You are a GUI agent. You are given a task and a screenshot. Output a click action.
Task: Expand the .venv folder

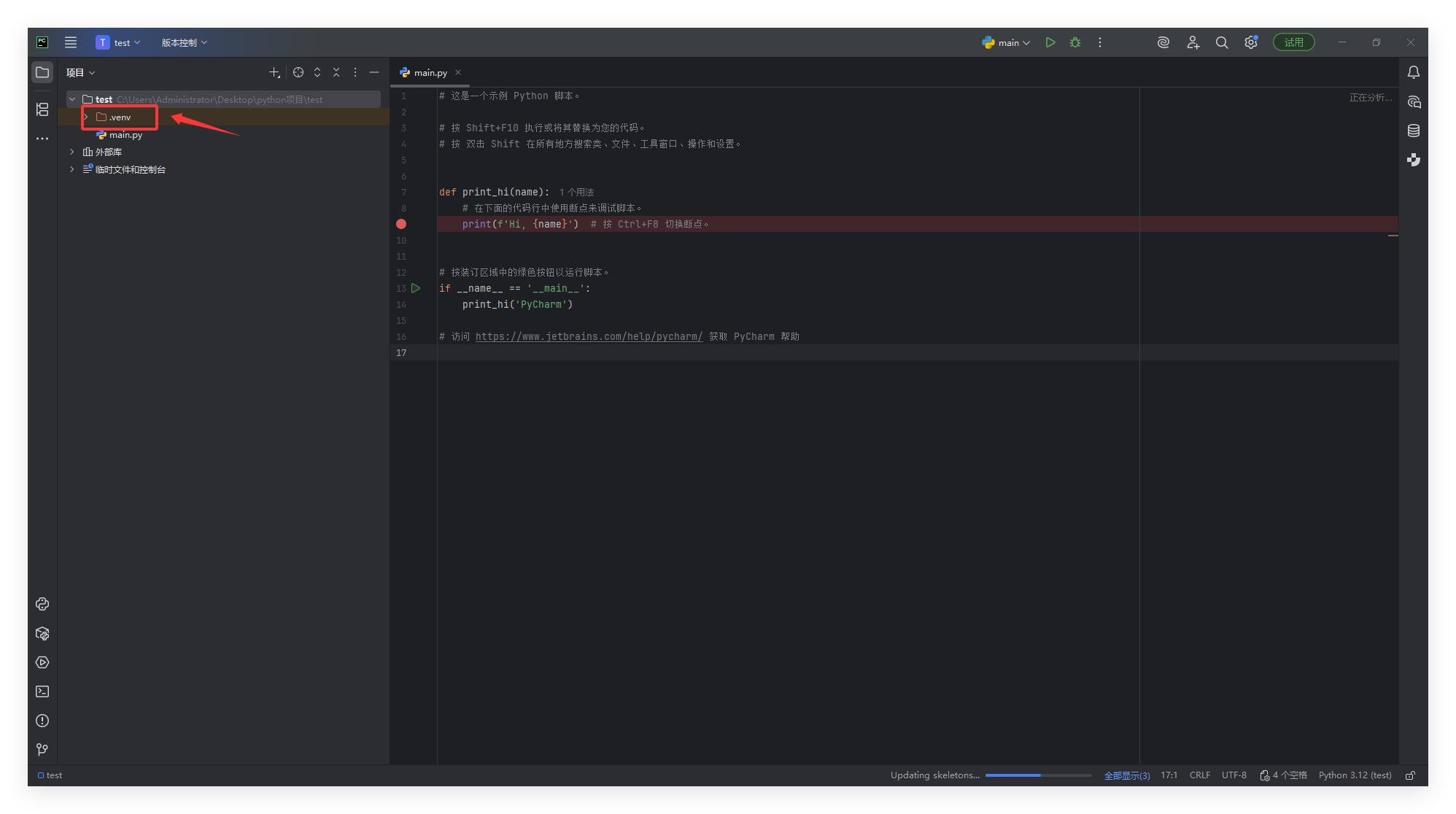click(85, 117)
